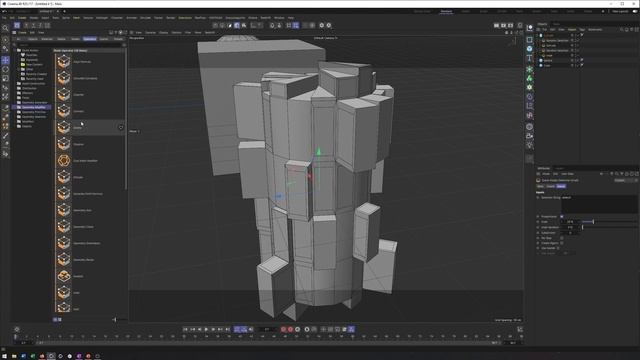
Task: Click the scale slider handle in Attributes
Action: [593, 222]
